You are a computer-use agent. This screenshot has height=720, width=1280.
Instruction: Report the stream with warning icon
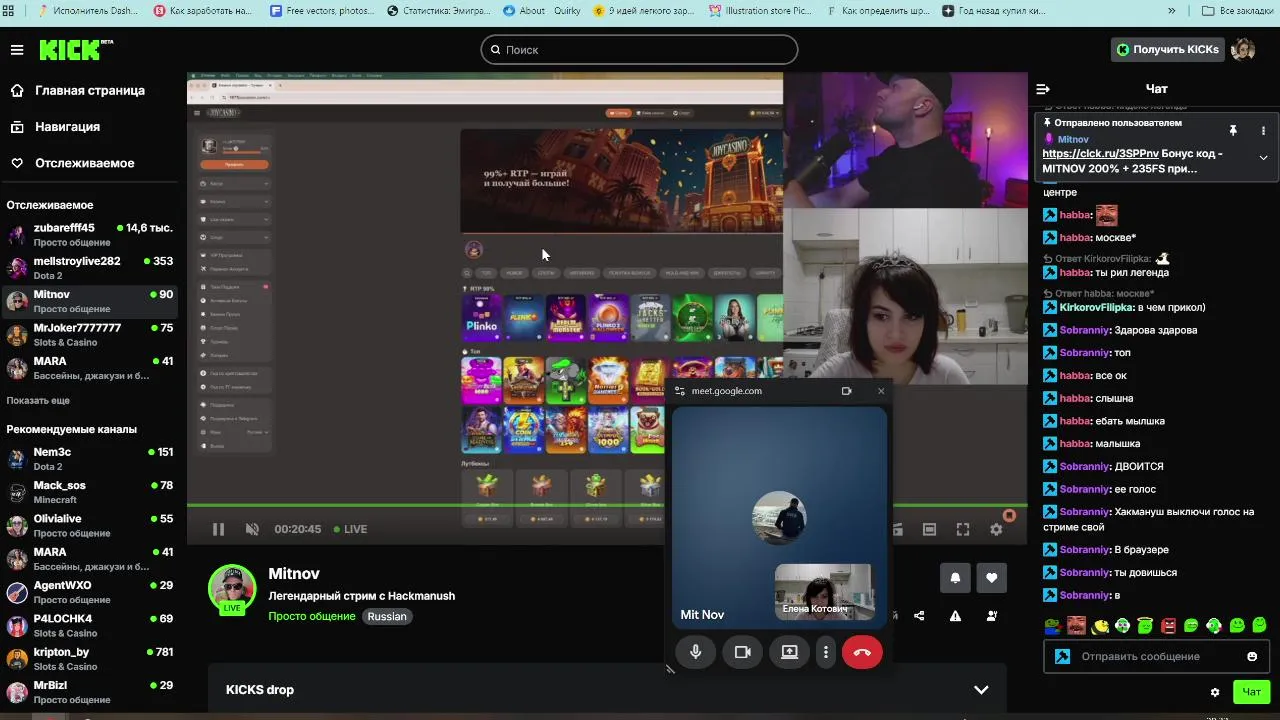[955, 616]
